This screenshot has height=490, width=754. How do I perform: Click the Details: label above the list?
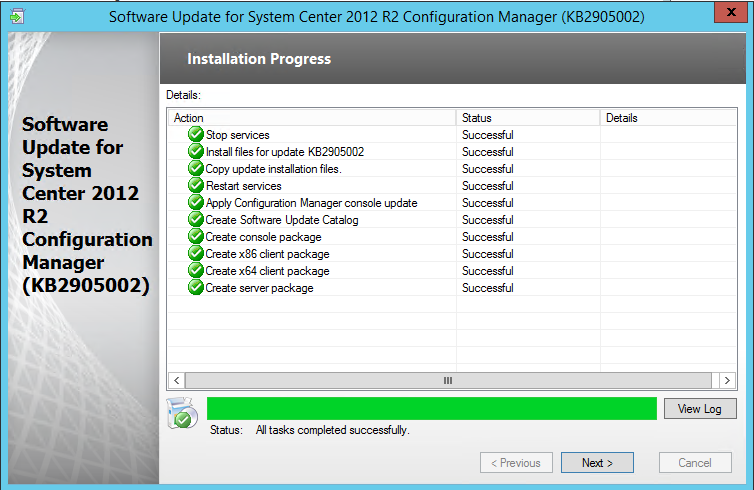183,95
